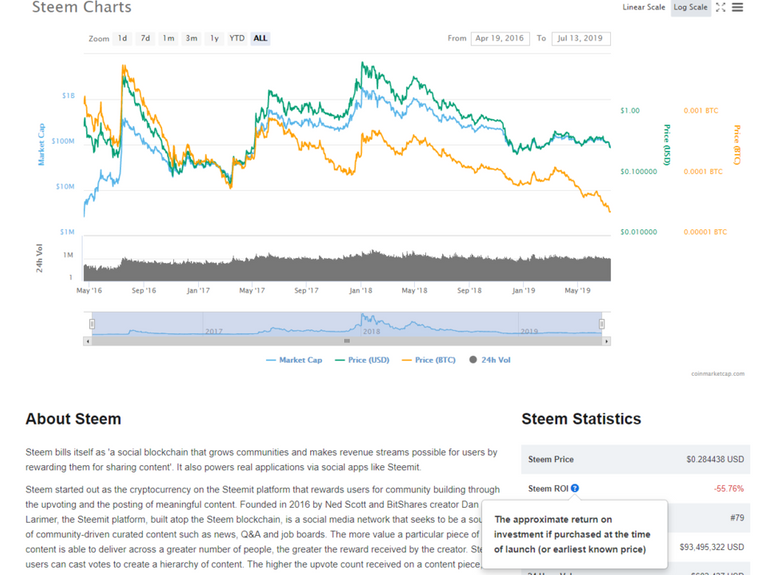Click the navigator scrollbar center grip

[x=346, y=341]
